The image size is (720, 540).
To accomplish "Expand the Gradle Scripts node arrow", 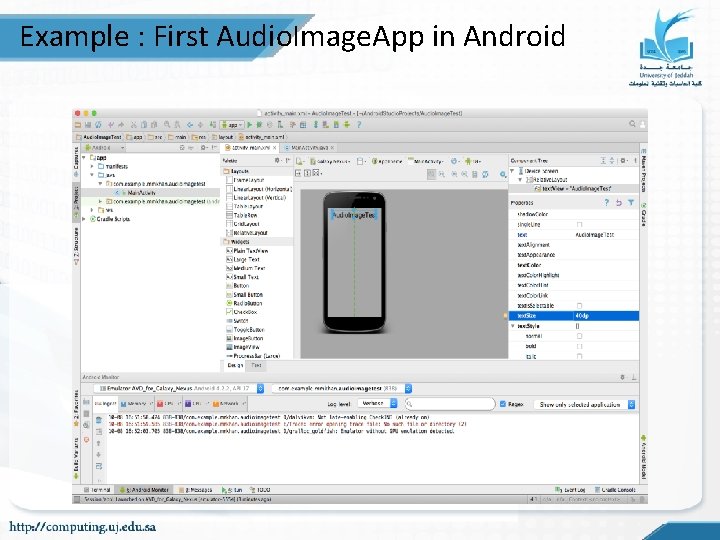I will point(84,219).
